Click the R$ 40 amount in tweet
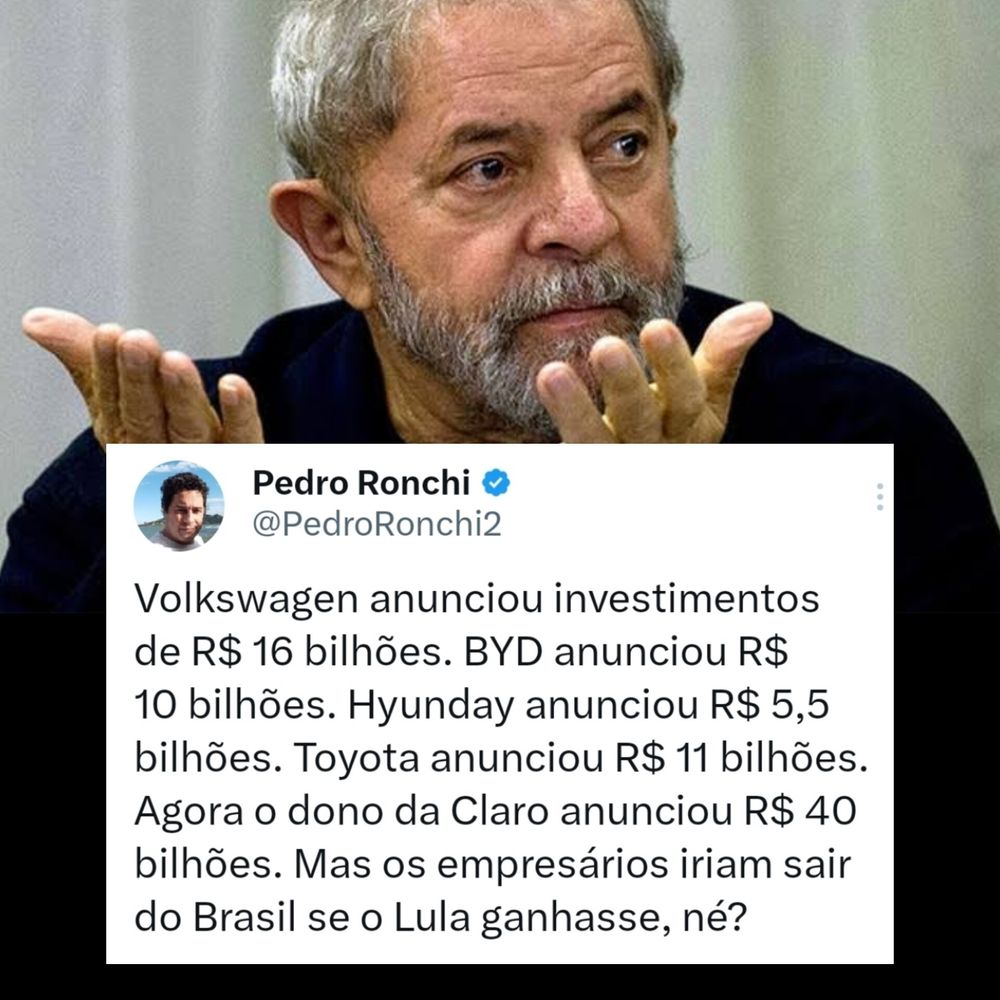Viewport: 1000px width, 1000px height. (x=800, y=811)
